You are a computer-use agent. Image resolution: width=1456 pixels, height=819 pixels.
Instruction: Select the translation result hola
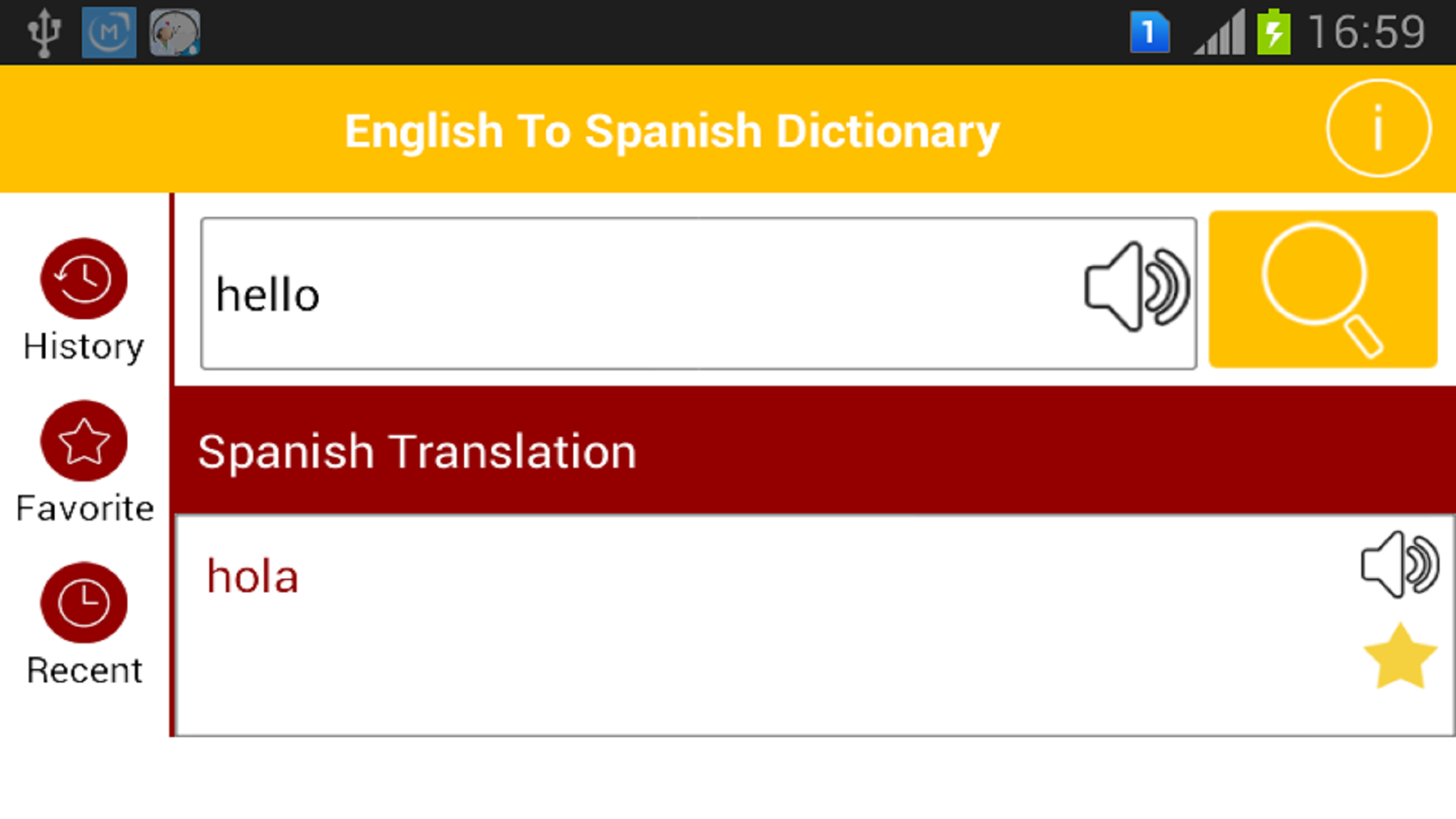click(253, 575)
